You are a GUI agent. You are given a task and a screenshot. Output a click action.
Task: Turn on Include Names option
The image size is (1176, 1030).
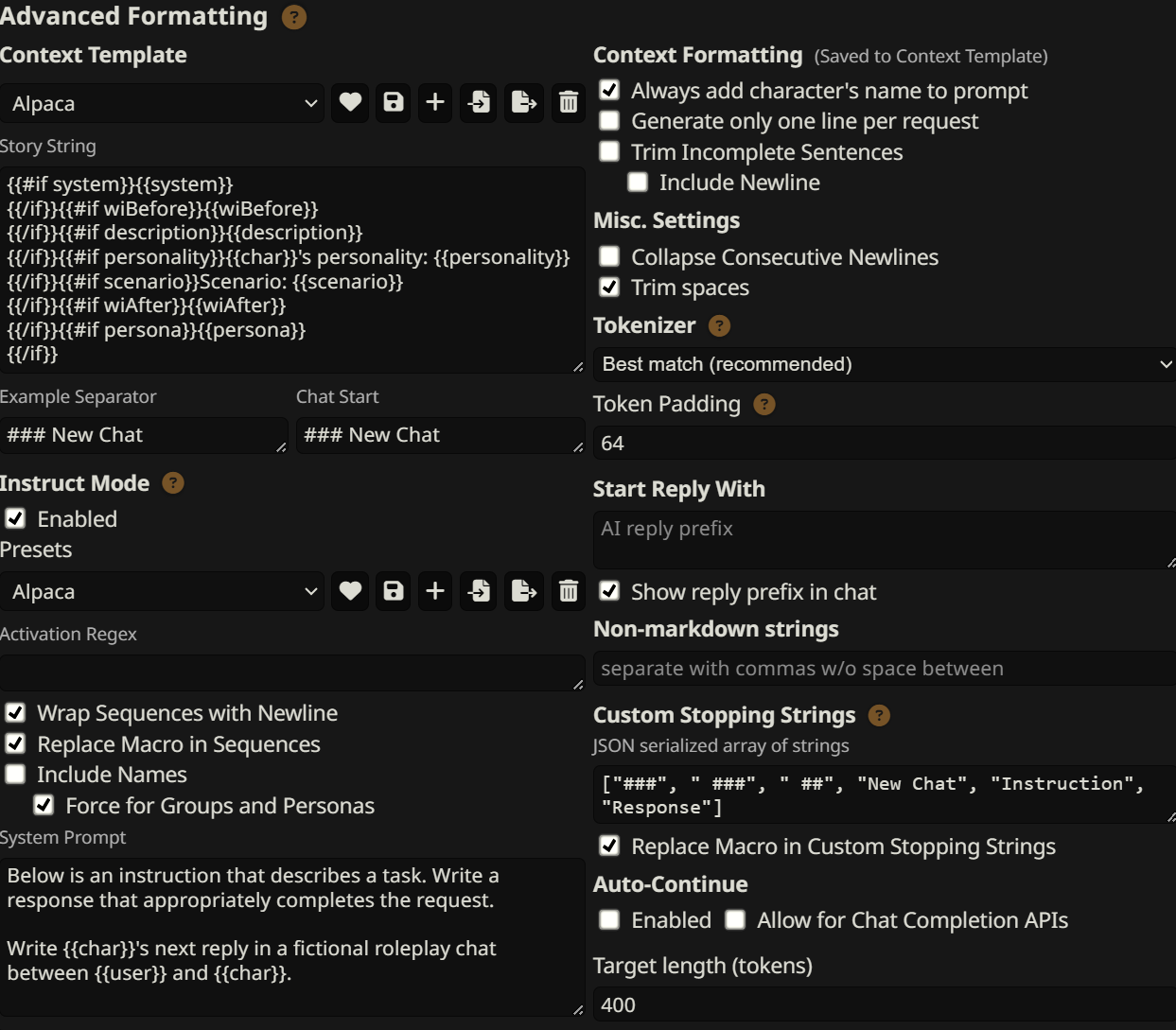tap(16, 775)
